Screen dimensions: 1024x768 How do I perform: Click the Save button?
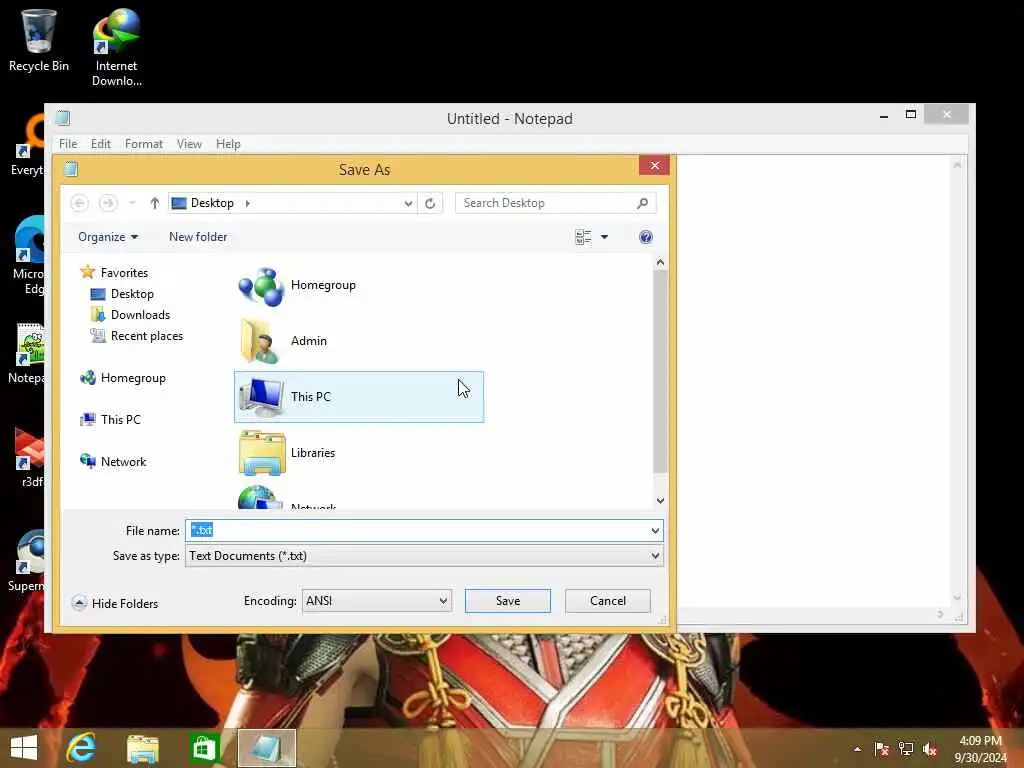pos(507,601)
